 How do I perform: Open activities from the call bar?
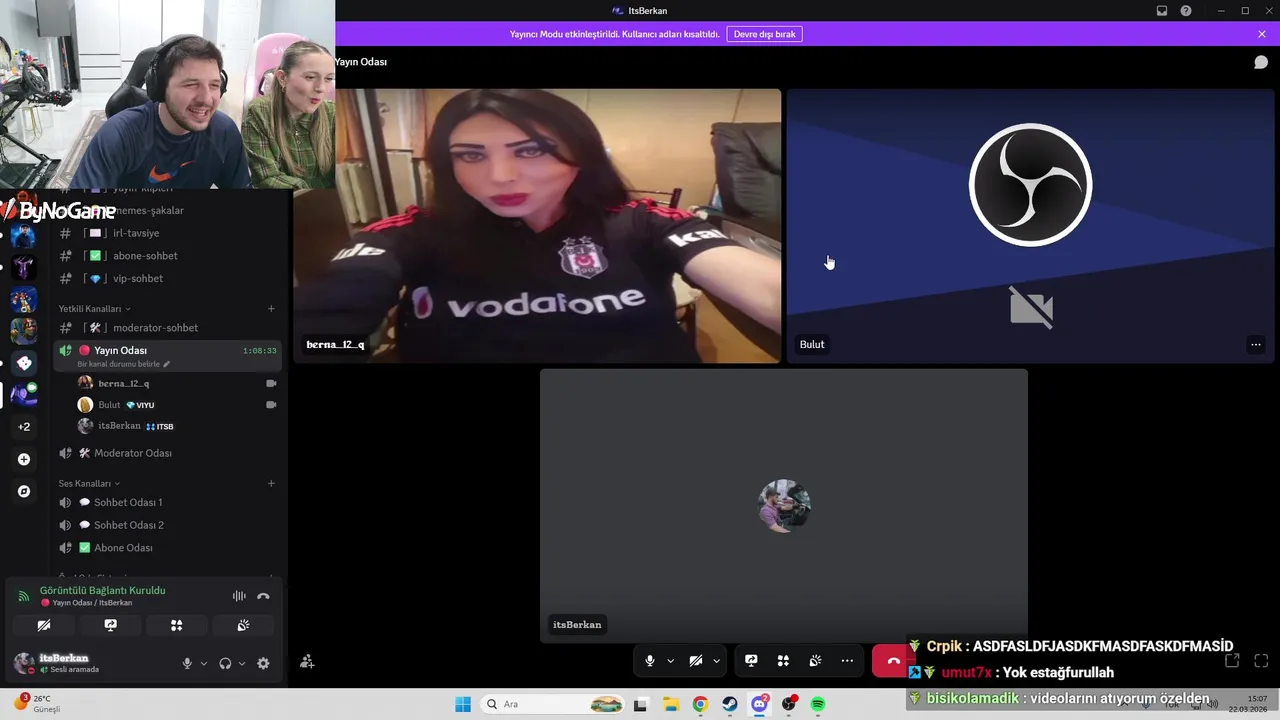783,660
